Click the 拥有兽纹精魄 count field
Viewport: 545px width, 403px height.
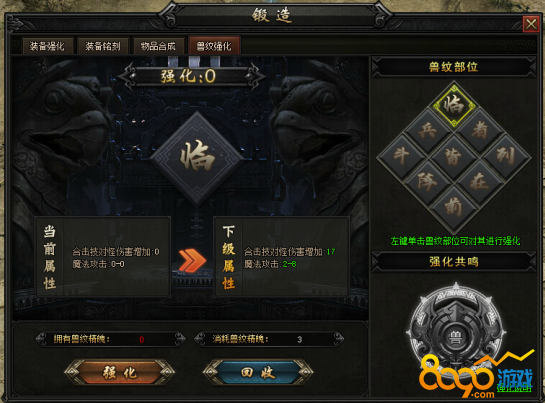click(x=111, y=339)
